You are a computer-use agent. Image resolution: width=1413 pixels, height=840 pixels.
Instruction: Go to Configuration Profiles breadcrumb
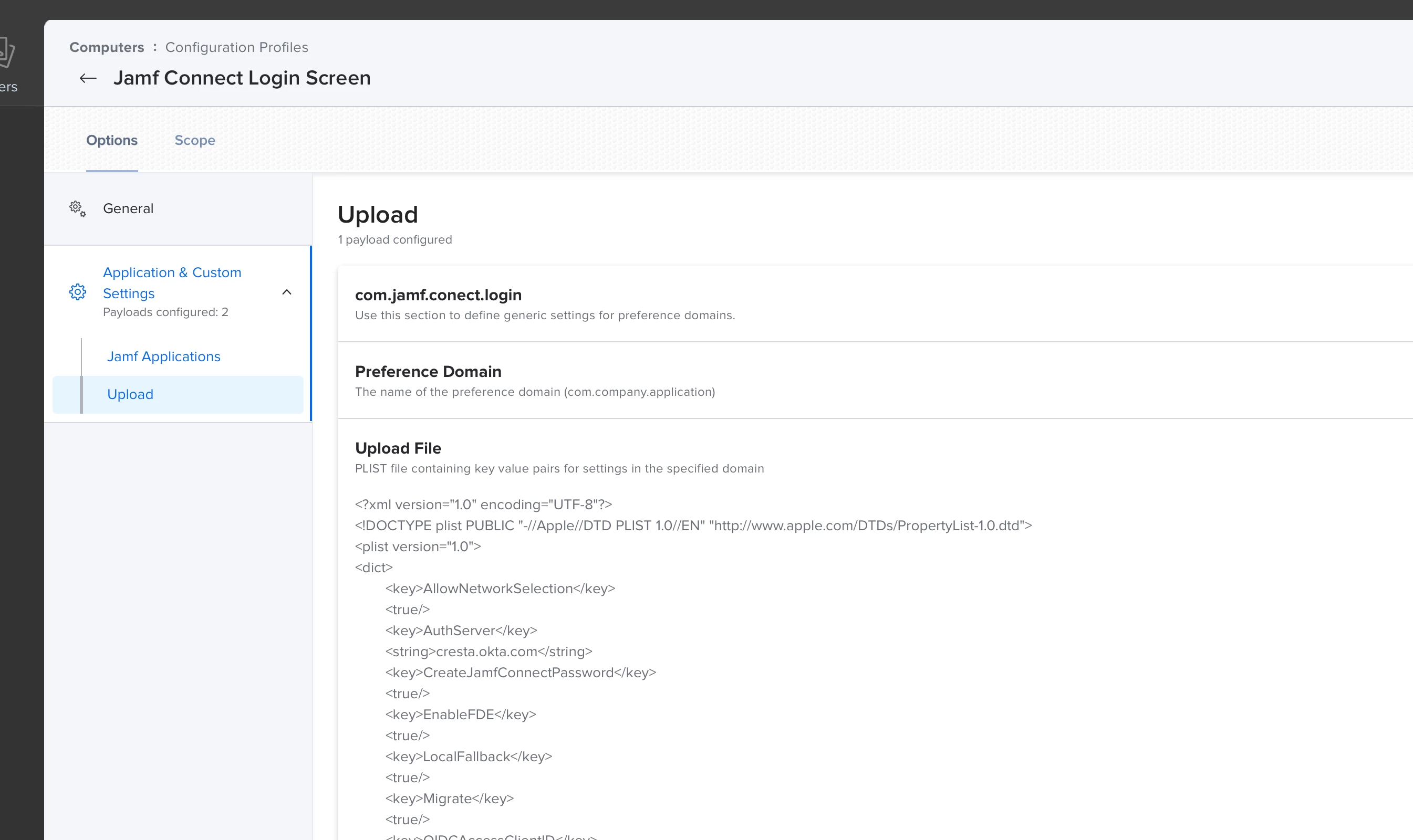237,47
